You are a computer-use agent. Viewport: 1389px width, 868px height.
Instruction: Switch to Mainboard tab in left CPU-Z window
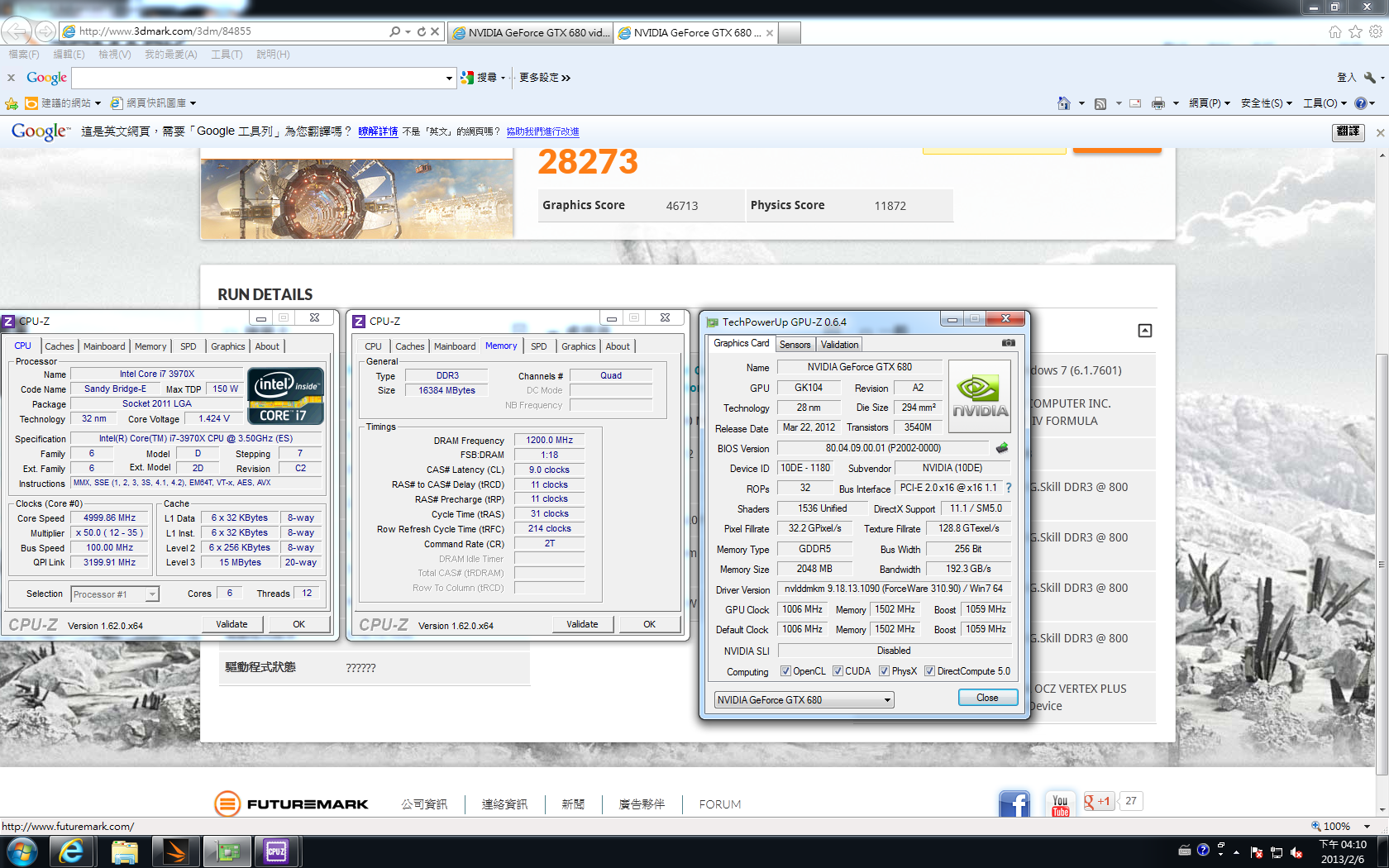coord(104,346)
